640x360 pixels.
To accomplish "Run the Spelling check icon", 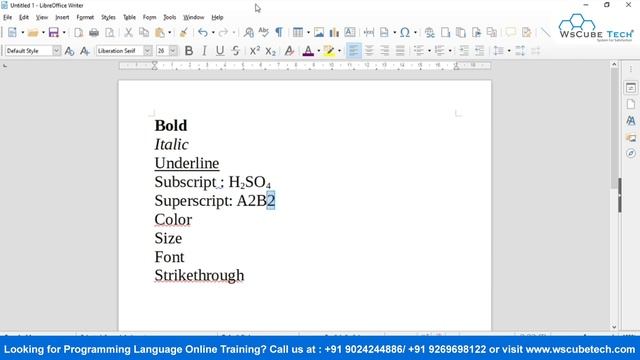I will pos(264,33).
